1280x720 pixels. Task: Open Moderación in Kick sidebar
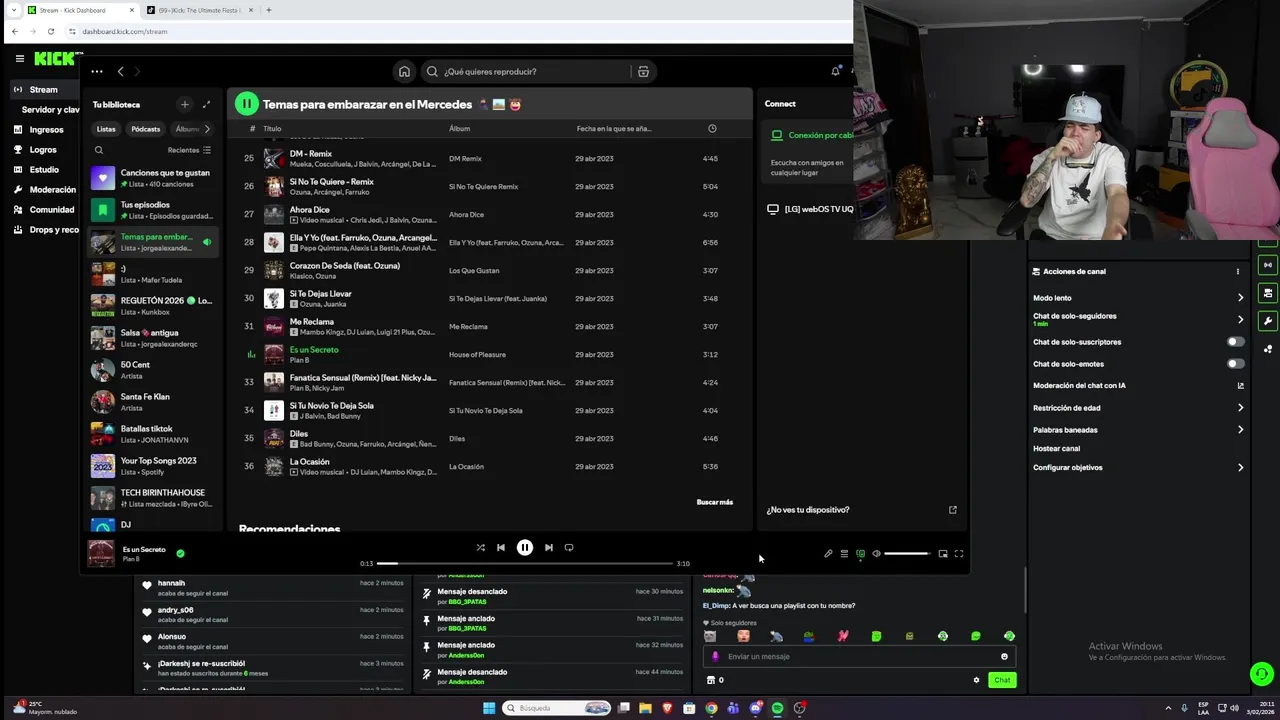click(52, 189)
